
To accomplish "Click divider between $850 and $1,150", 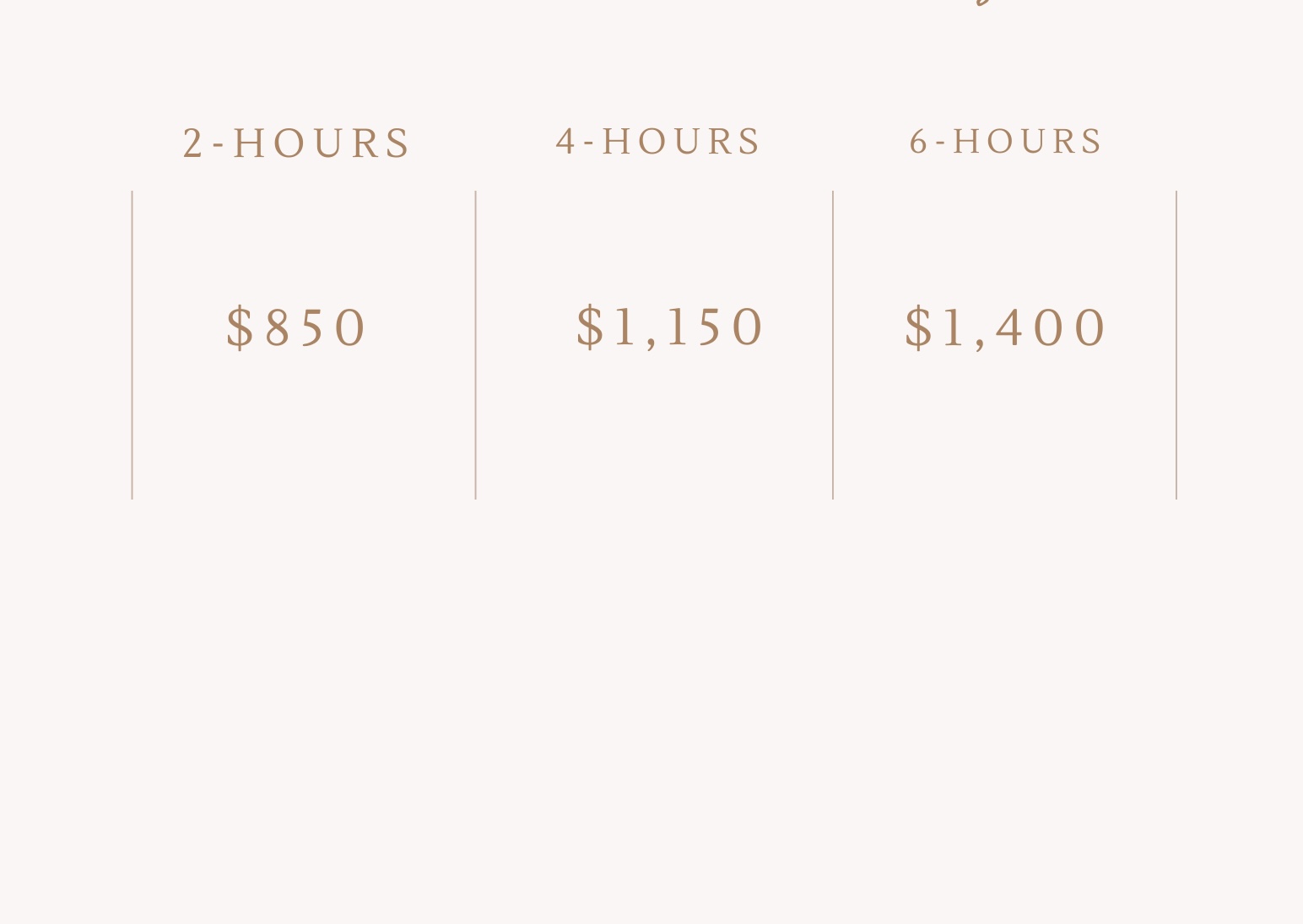I will [476, 344].
